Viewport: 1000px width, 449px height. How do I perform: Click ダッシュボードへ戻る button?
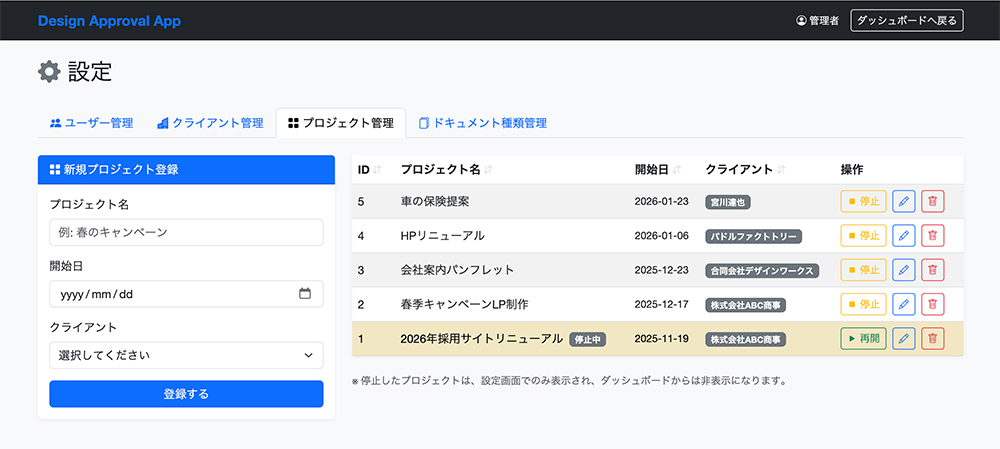pos(907,20)
